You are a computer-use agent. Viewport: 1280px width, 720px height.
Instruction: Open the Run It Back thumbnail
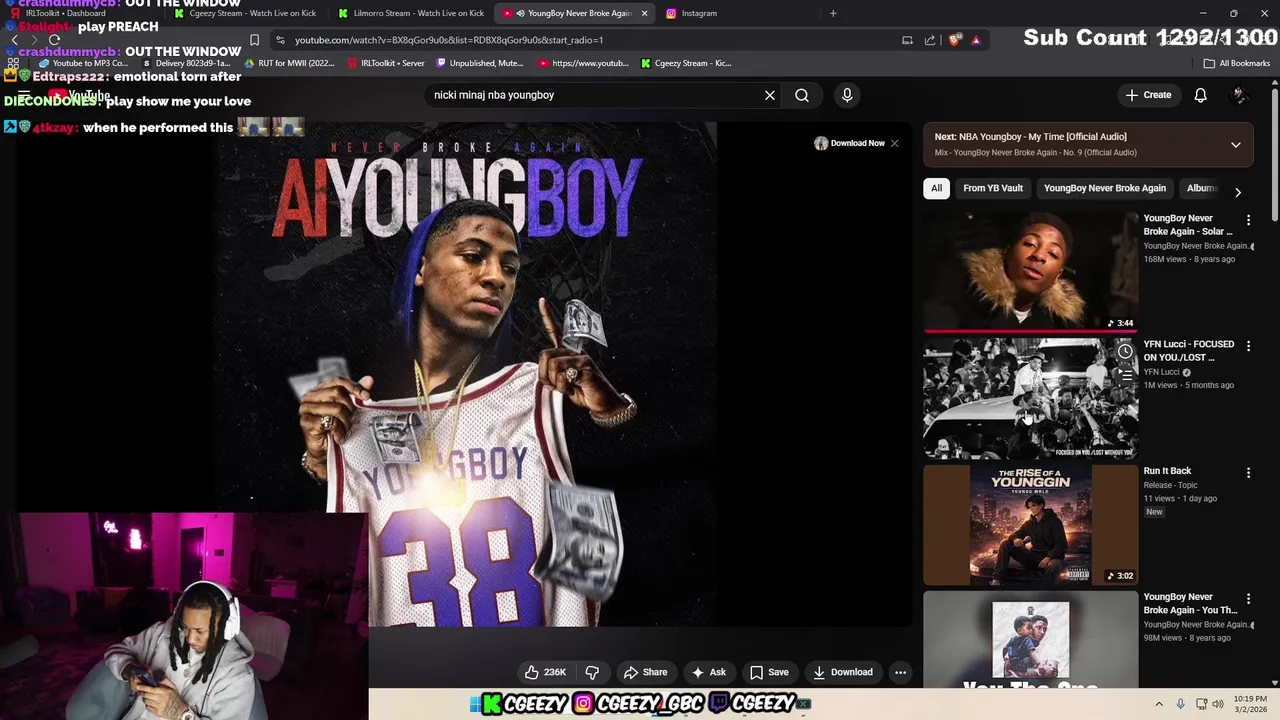[x=1031, y=525]
